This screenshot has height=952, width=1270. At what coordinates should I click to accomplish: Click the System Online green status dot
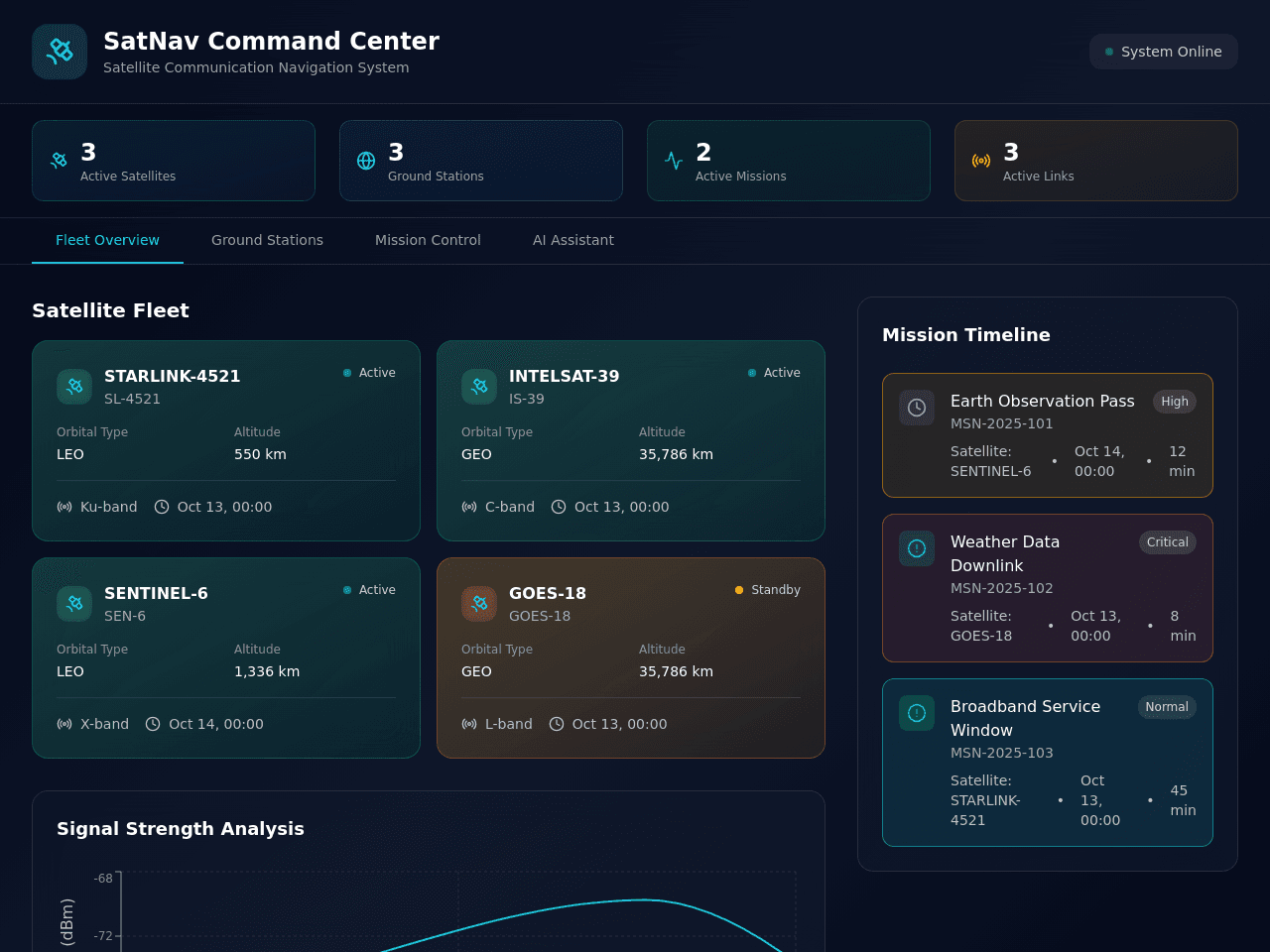[1109, 52]
